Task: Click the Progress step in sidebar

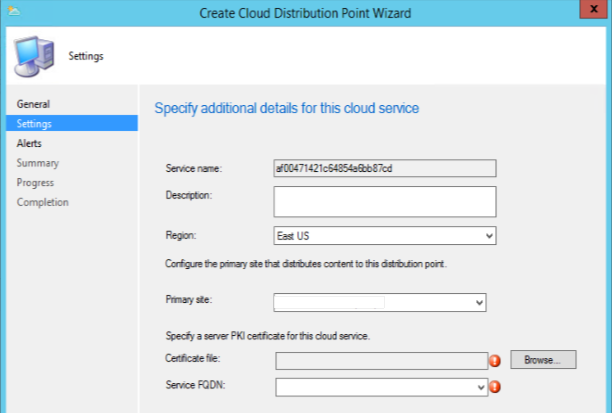Action: tap(35, 183)
